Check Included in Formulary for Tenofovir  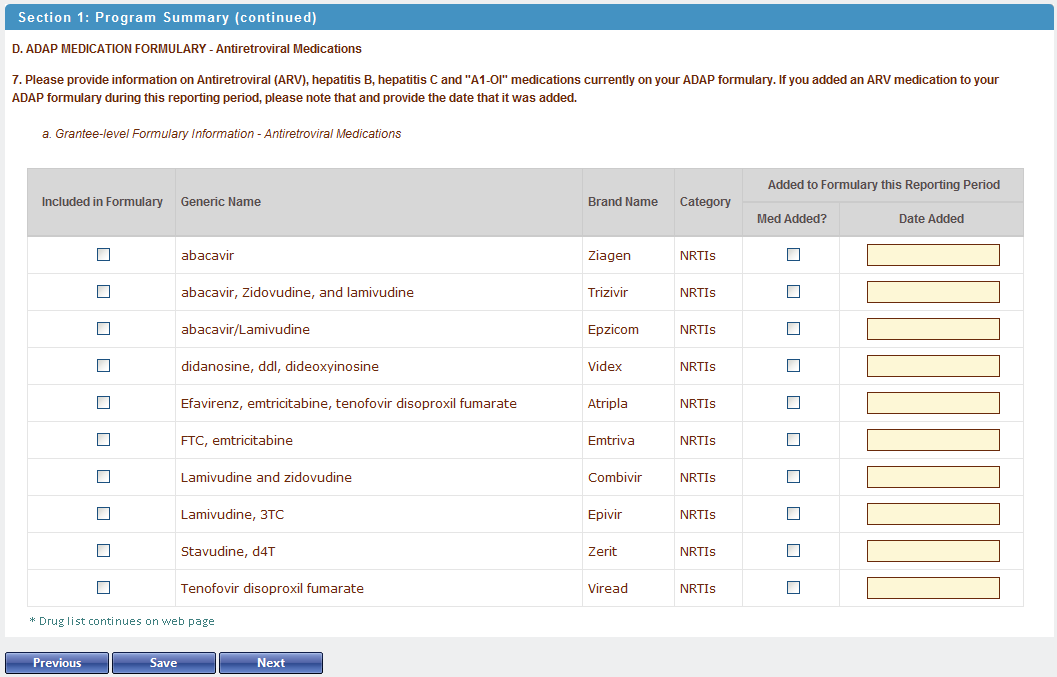[x=103, y=588]
